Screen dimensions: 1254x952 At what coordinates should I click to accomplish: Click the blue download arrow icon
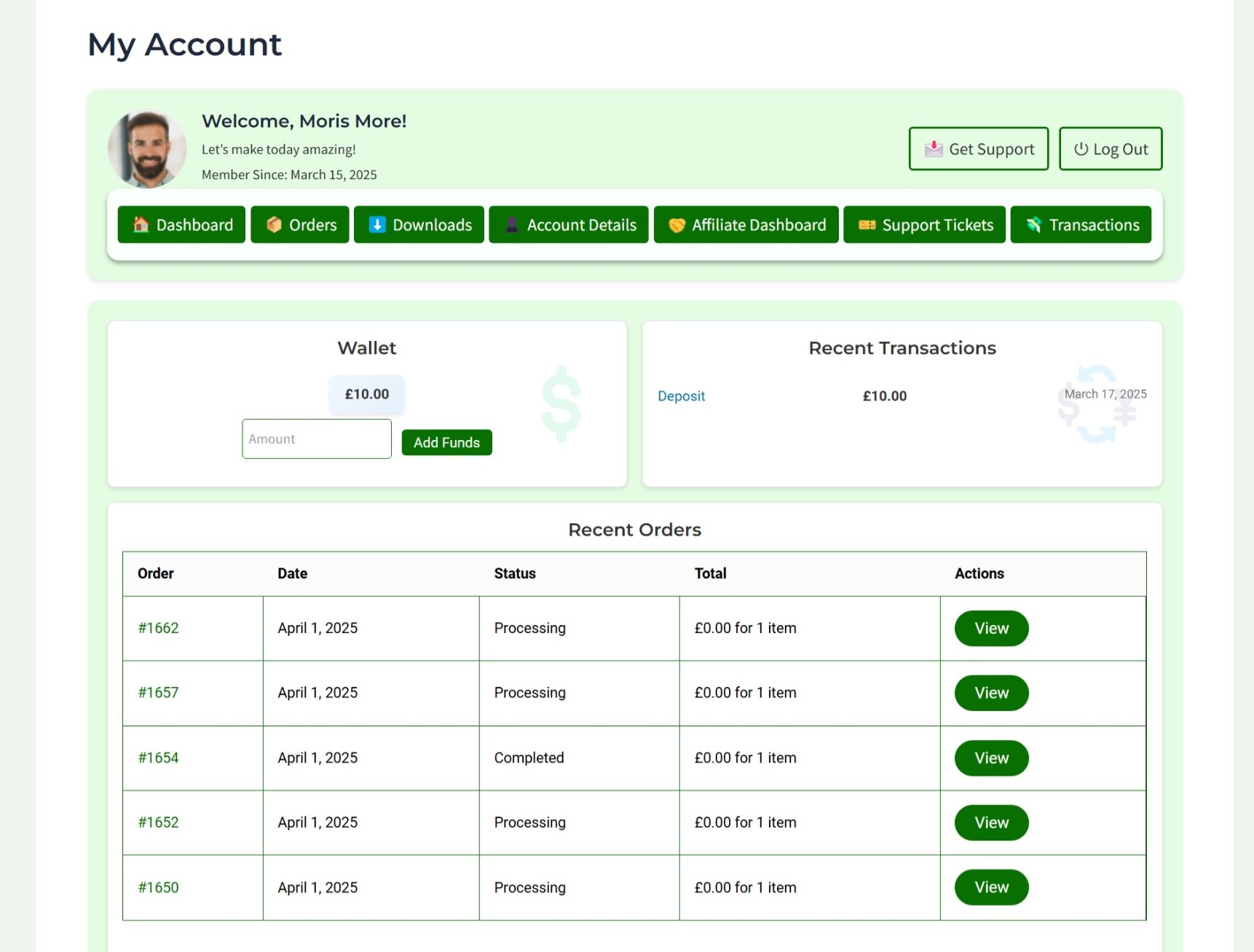coord(377,224)
